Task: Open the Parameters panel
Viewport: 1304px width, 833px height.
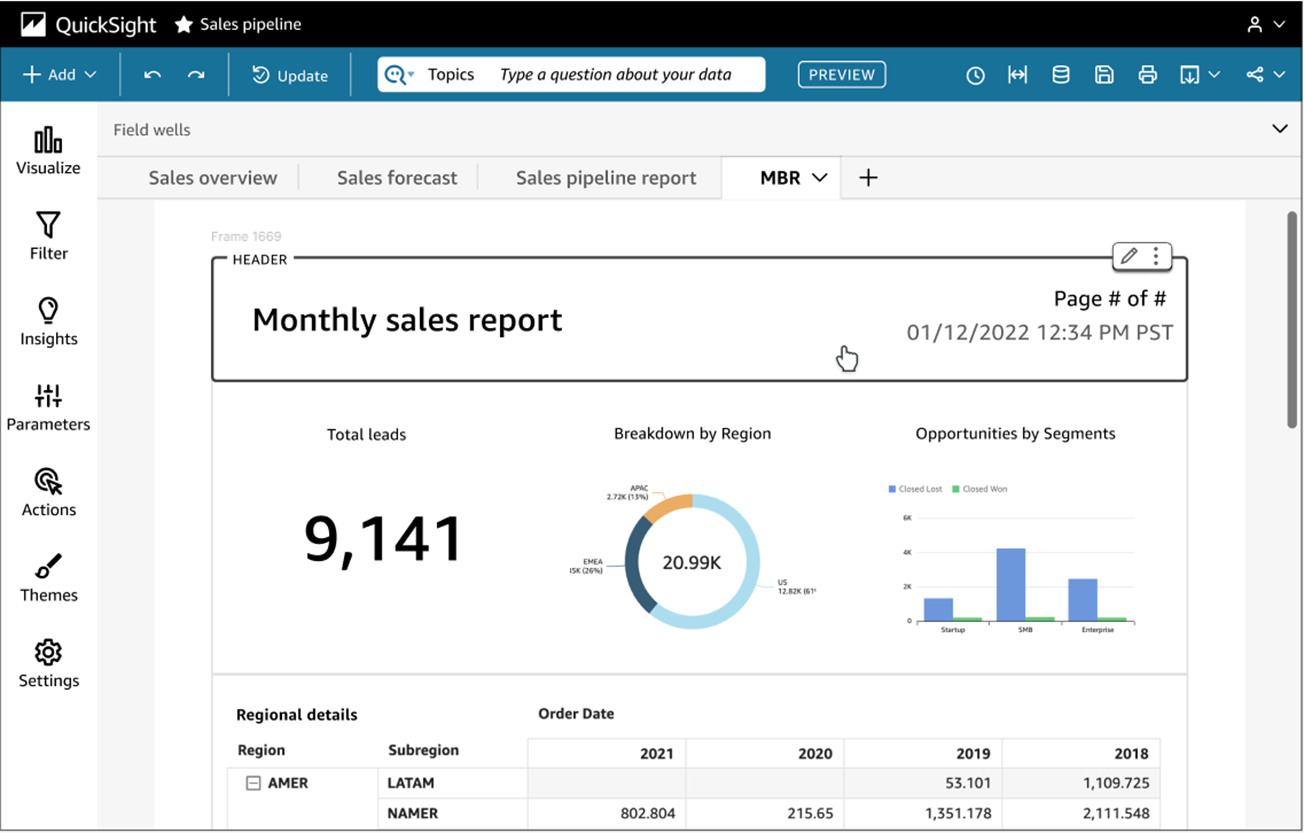Action: 48,407
